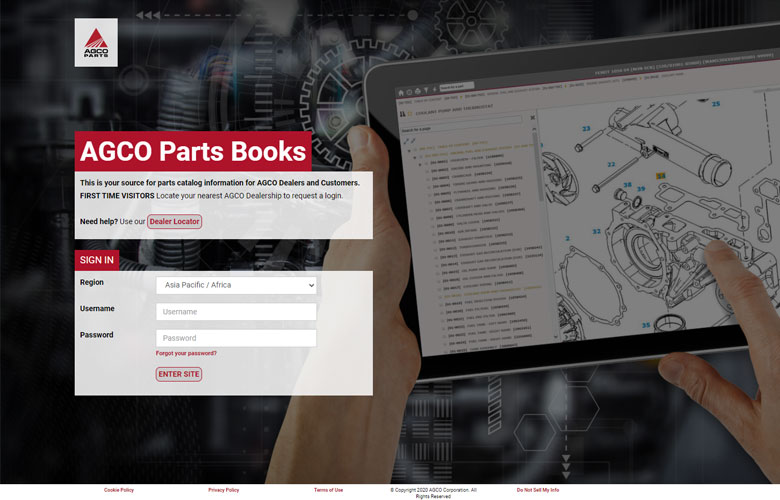
Task: Click the FIRST TIME VISITORS text
Action: point(117,196)
